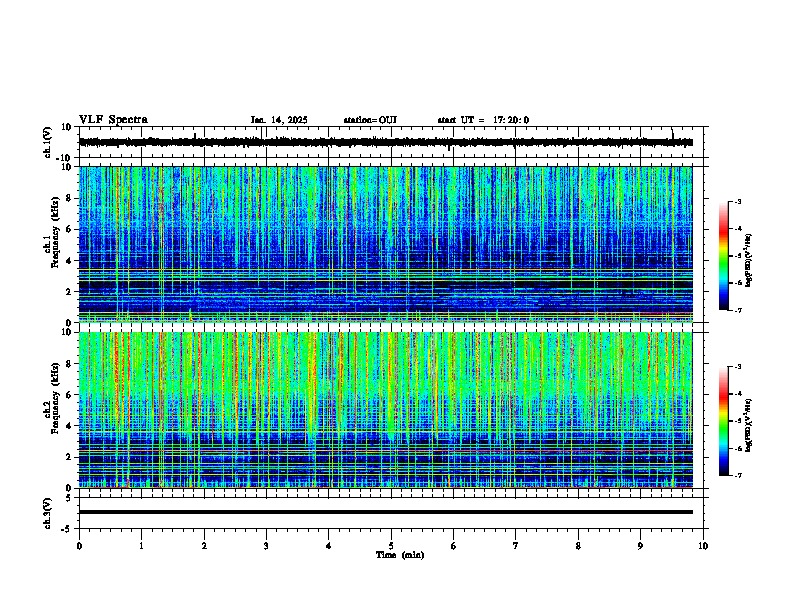Click the ch.1(V) waveform axis label
The image size is (792, 612).
tap(47, 142)
